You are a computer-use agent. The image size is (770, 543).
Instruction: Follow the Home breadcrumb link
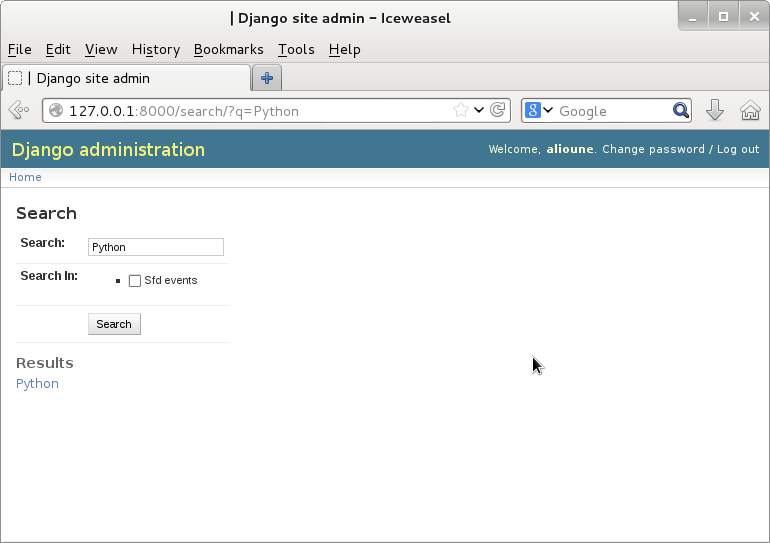[x=25, y=177]
